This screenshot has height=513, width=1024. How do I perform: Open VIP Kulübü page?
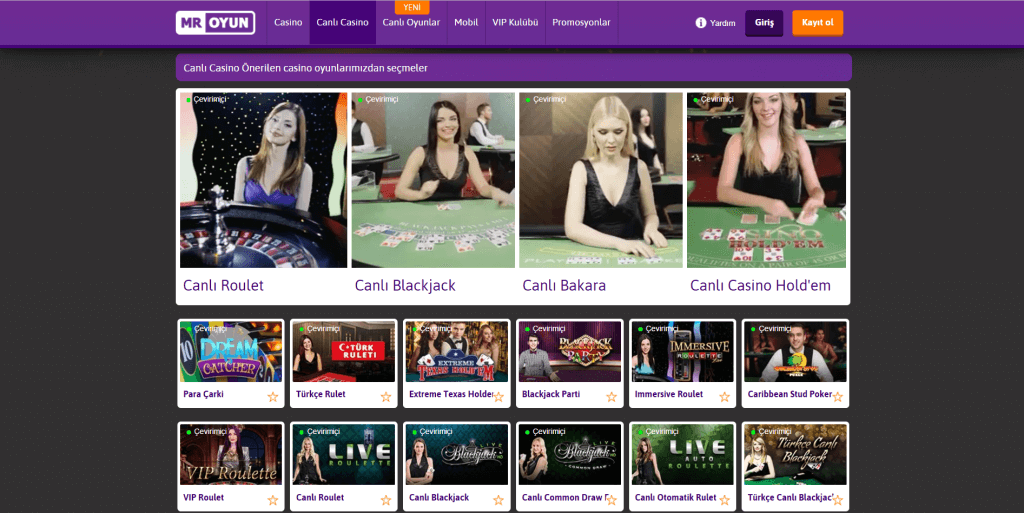click(x=515, y=22)
